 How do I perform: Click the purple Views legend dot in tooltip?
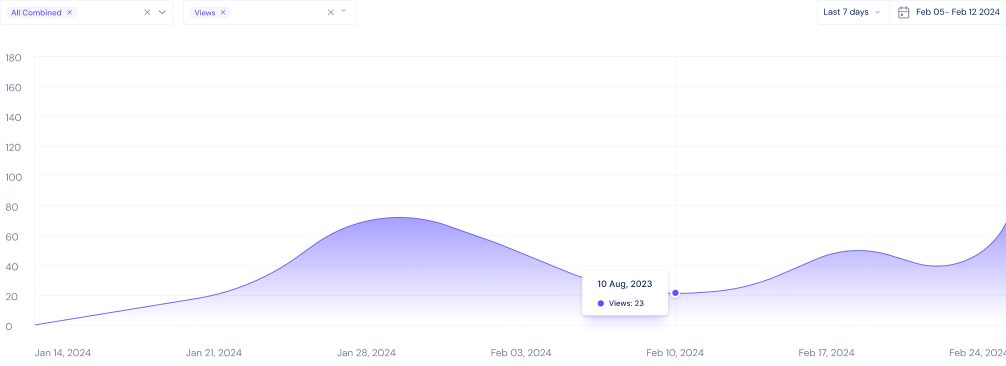[601, 303]
